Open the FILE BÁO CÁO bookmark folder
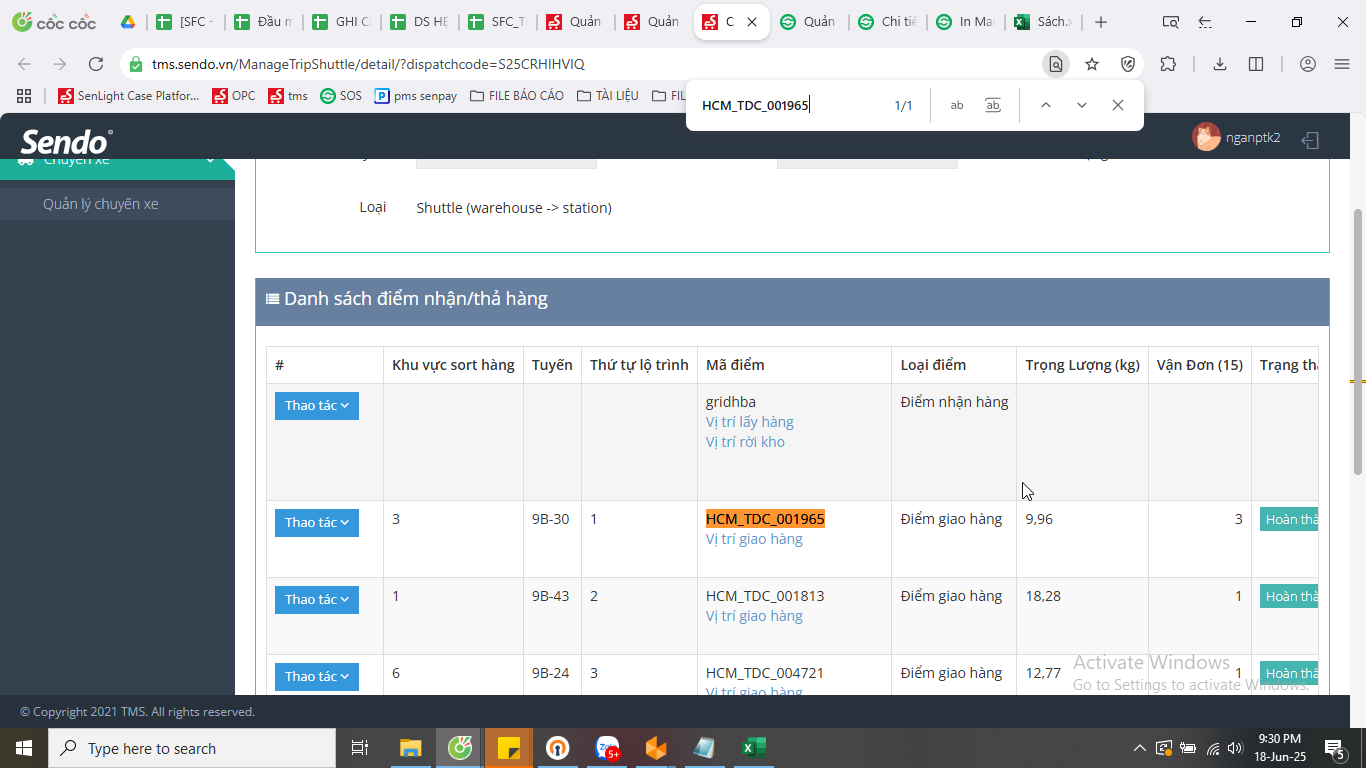Viewport: 1366px width, 768px height. click(x=516, y=96)
